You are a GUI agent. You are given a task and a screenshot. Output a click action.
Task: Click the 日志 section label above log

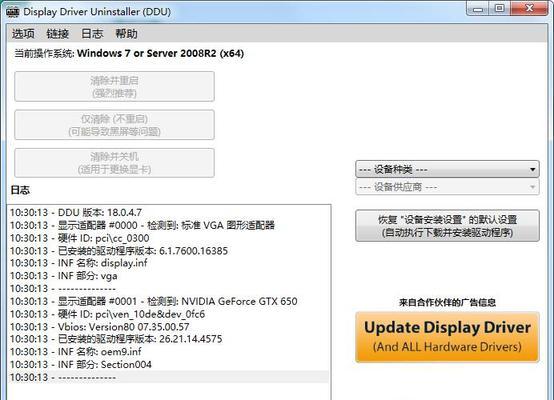[x=20, y=190]
